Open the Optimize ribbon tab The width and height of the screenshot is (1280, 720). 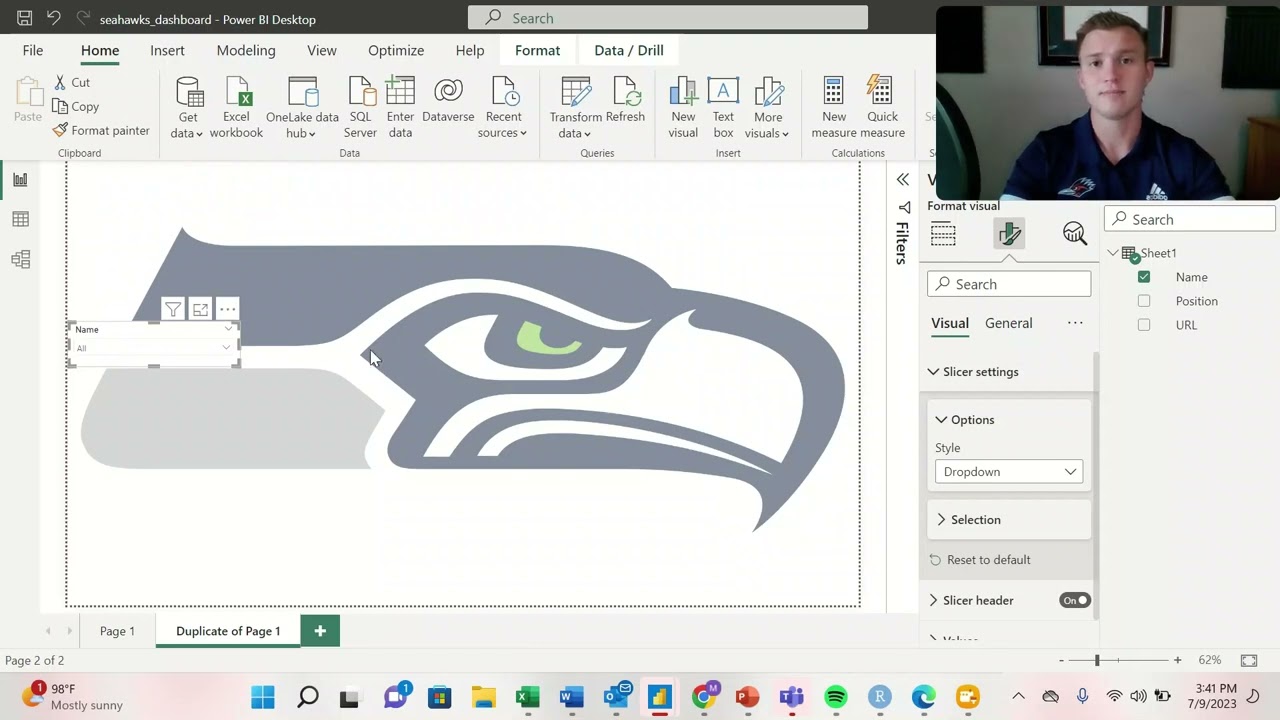[396, 50]
